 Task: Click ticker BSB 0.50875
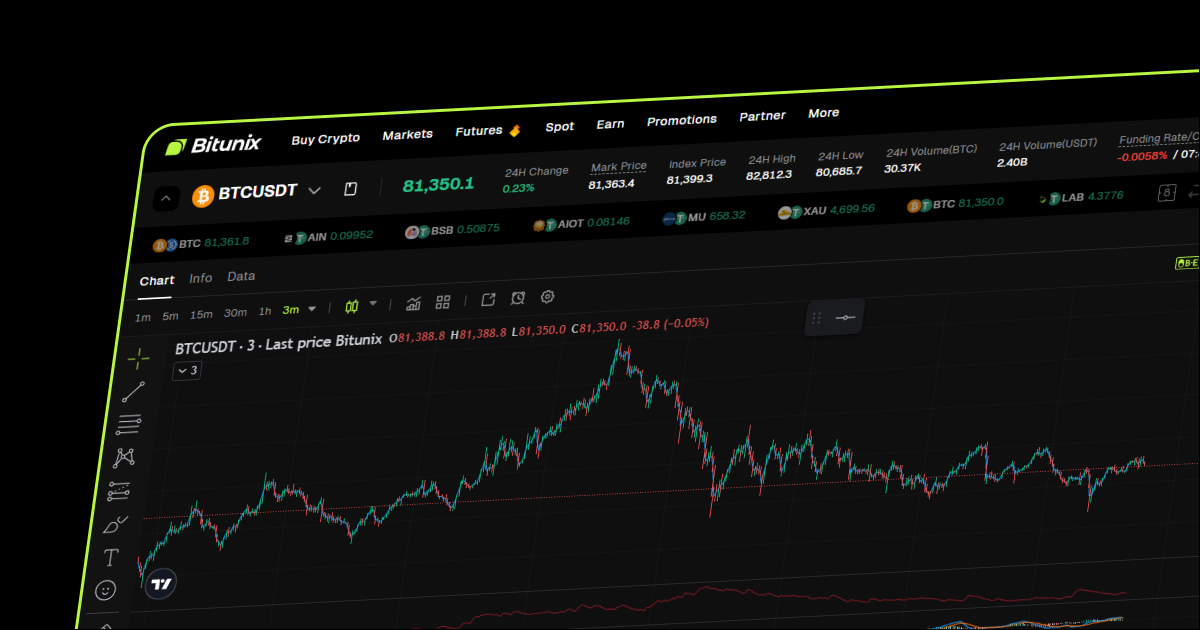coord(452,230)
